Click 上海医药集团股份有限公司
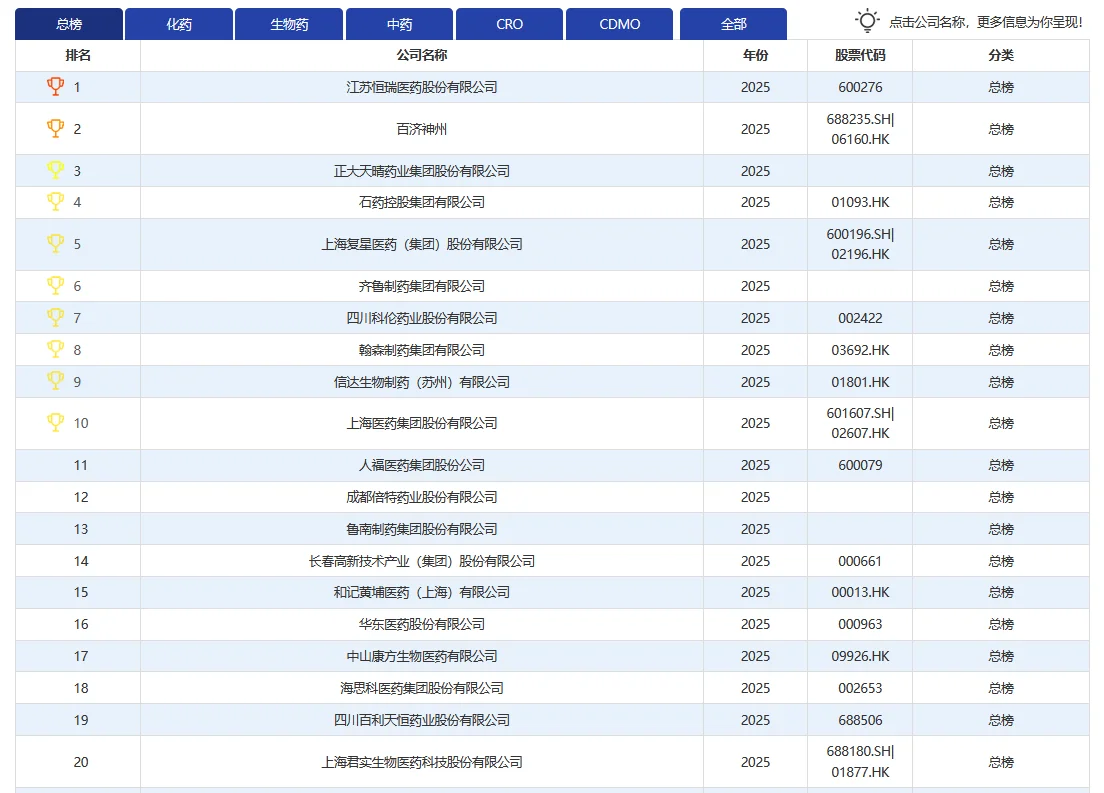1104x793 pixels. click(422, 423)
